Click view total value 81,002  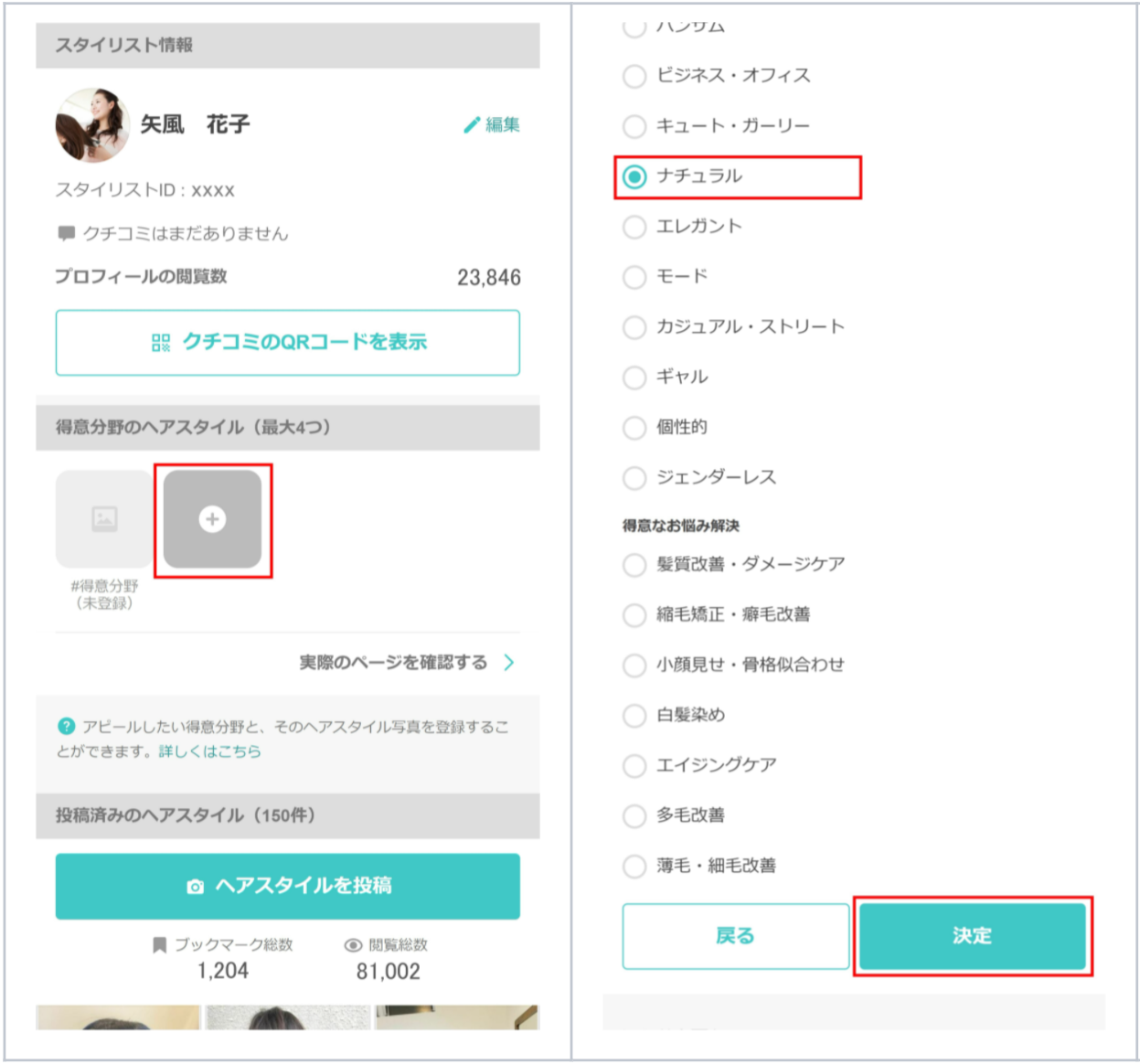(389, 971)
